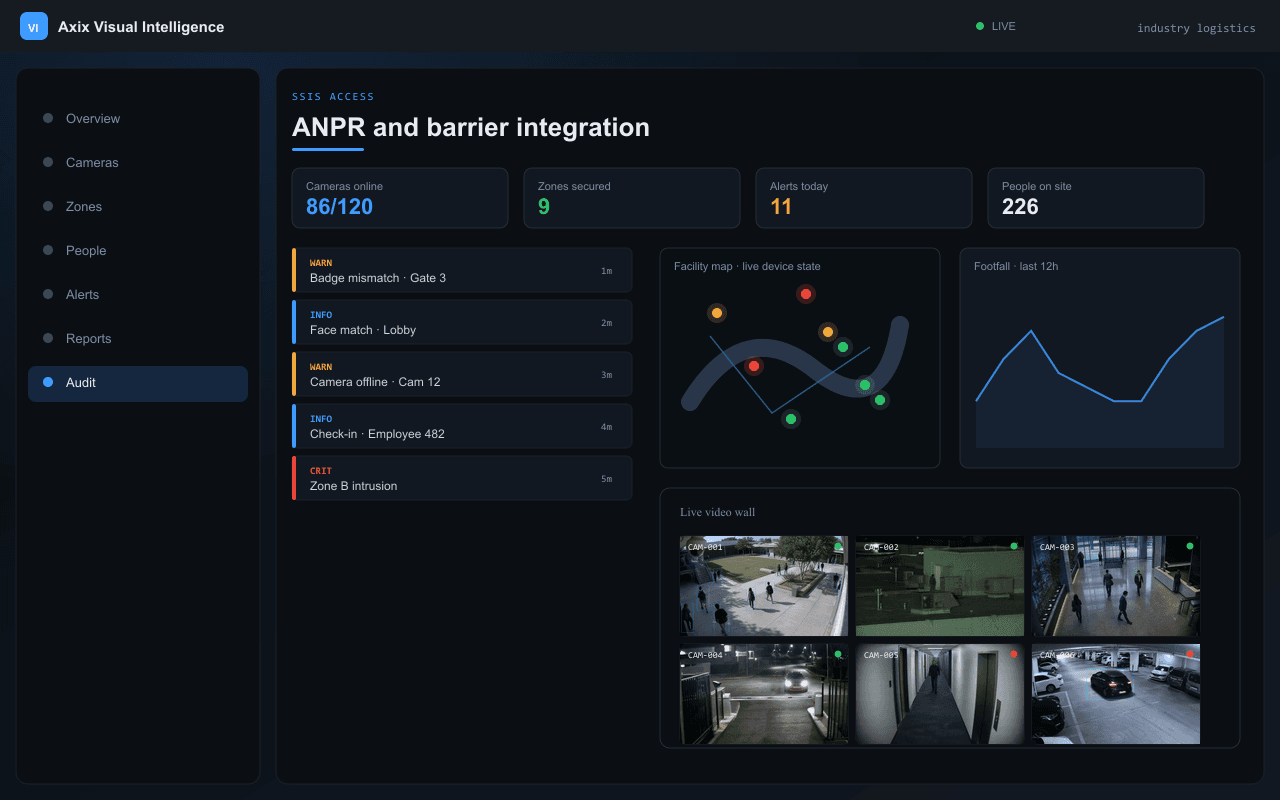The width and height of the screenshot is (1280, 800).
Task: Open the Alerts section
Action: point(138,294)
